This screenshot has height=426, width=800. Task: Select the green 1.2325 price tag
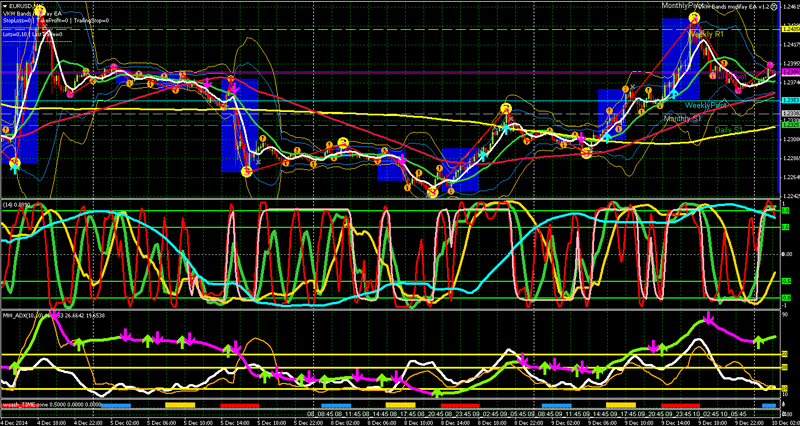click(789, 127)
